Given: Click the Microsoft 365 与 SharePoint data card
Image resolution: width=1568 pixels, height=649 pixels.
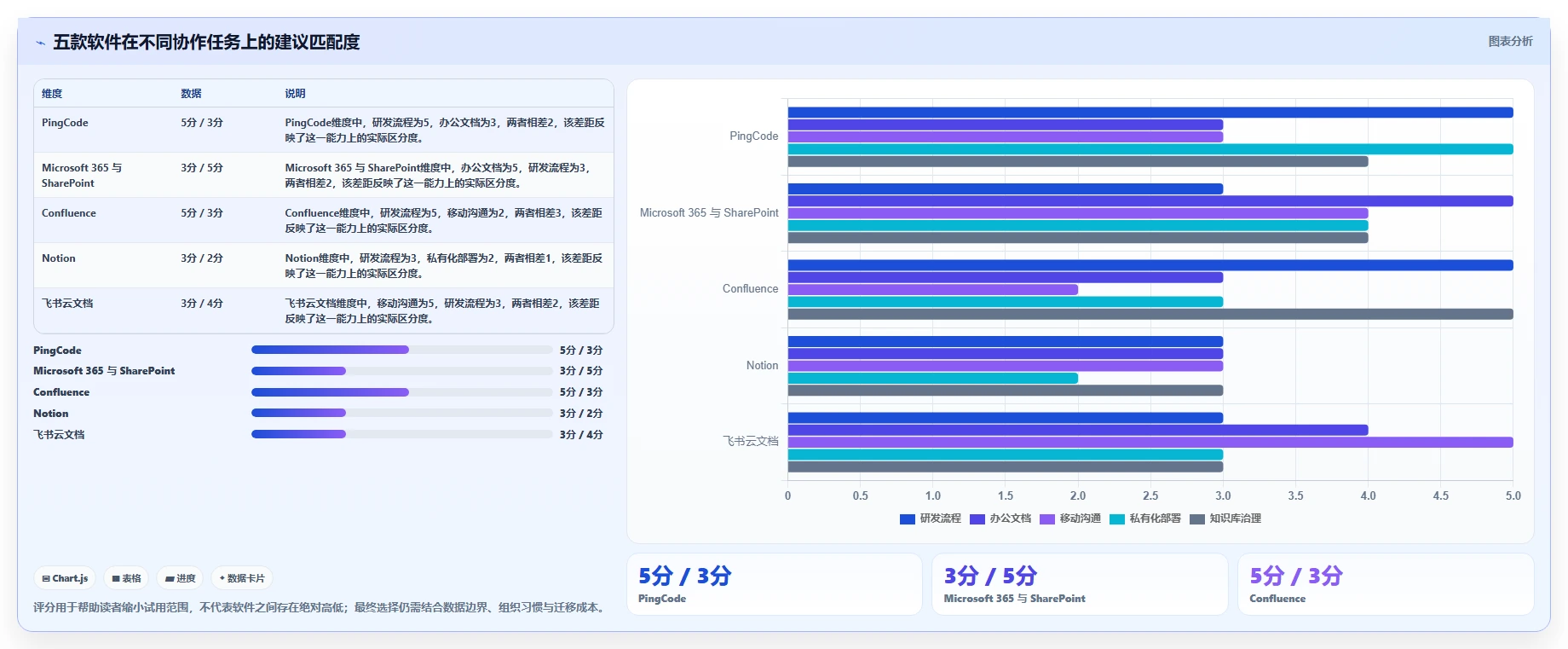Looking at the screenshot, I should (1080, 584).
